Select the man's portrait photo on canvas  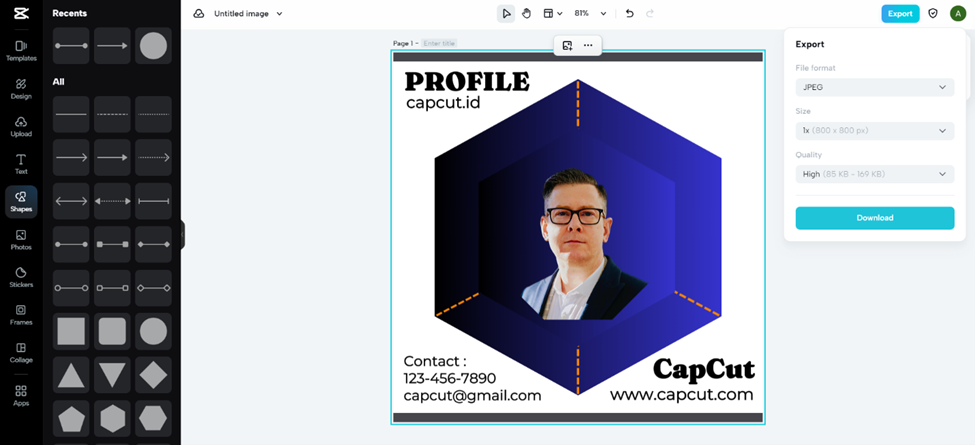(585, 245)
